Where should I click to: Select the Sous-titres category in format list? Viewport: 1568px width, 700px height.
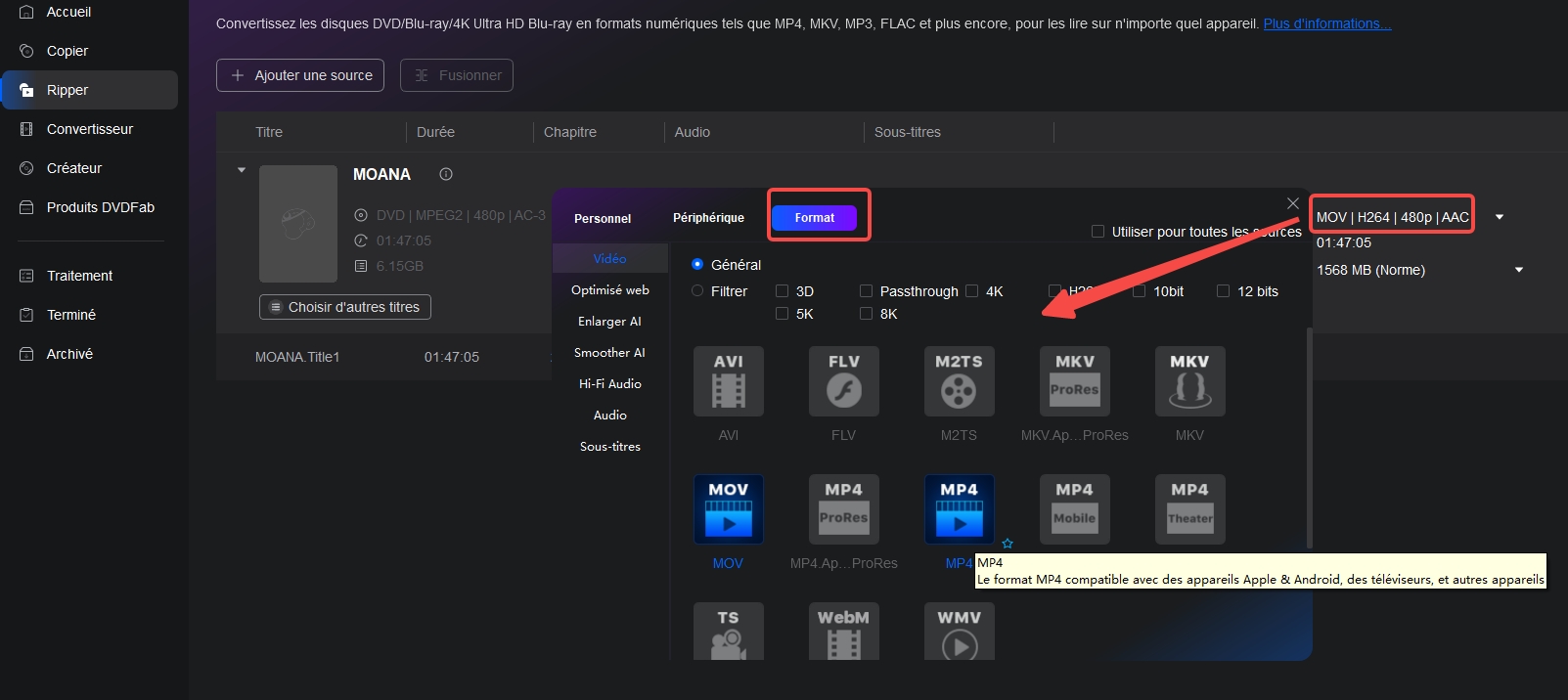[610, 446]
